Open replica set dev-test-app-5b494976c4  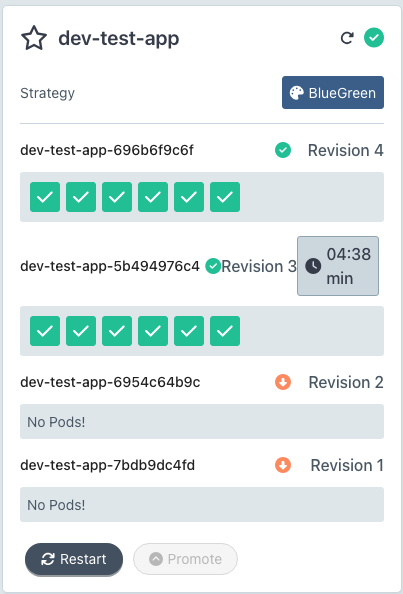pyautogui.click(x=110, y=266)
